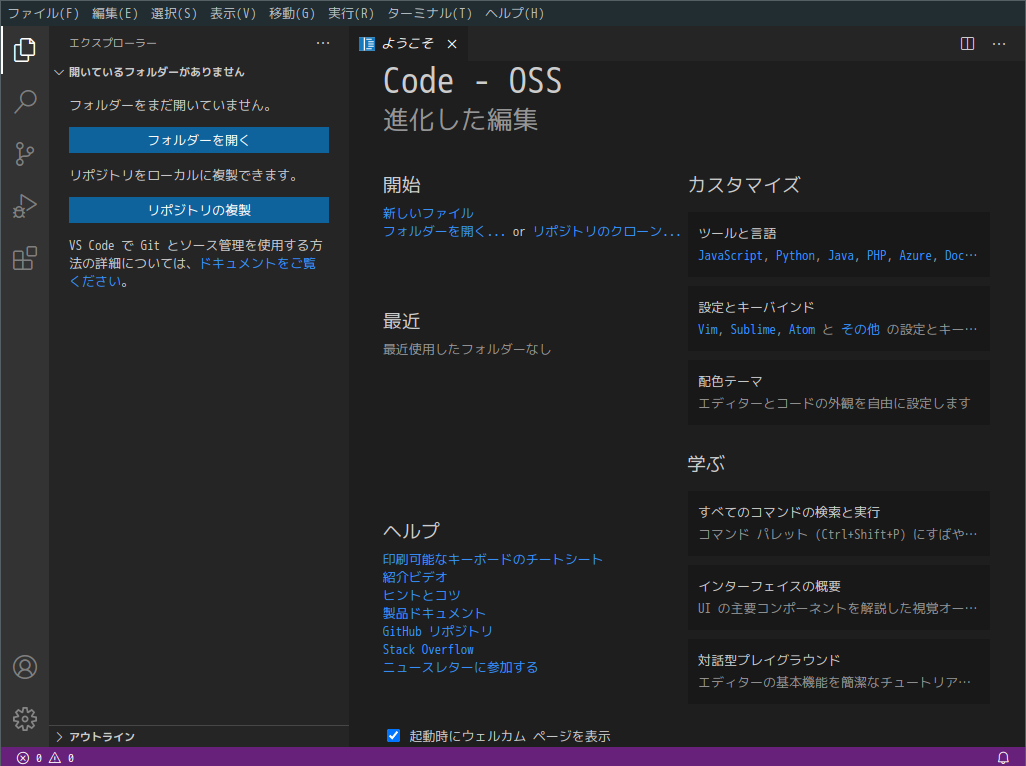Screen dimensions: 1026x766
Task: Click the Java language link
Action: 841,256
